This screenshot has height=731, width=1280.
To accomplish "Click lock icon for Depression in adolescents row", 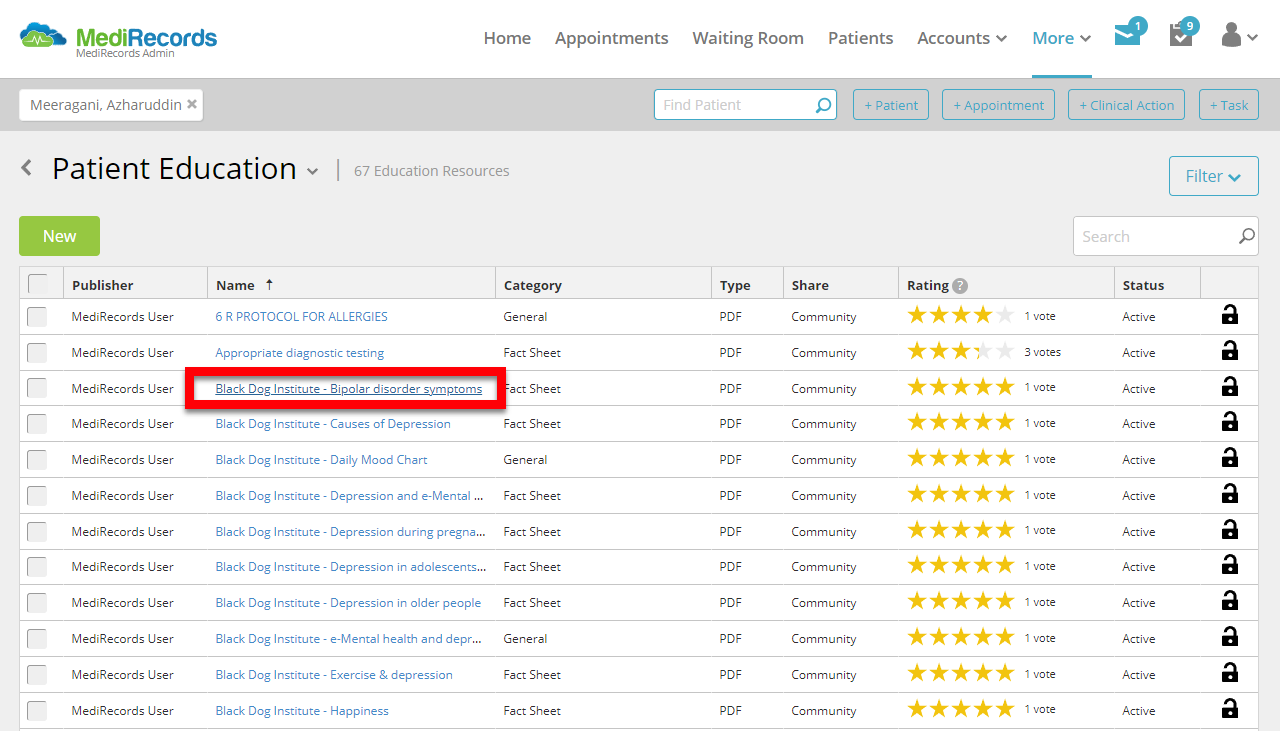I will [1230, 565].
